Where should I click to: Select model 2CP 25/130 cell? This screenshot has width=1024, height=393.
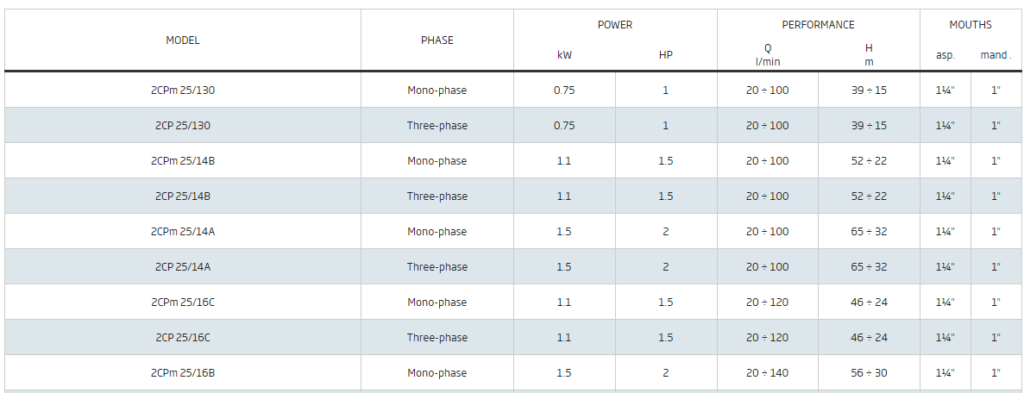183,125
